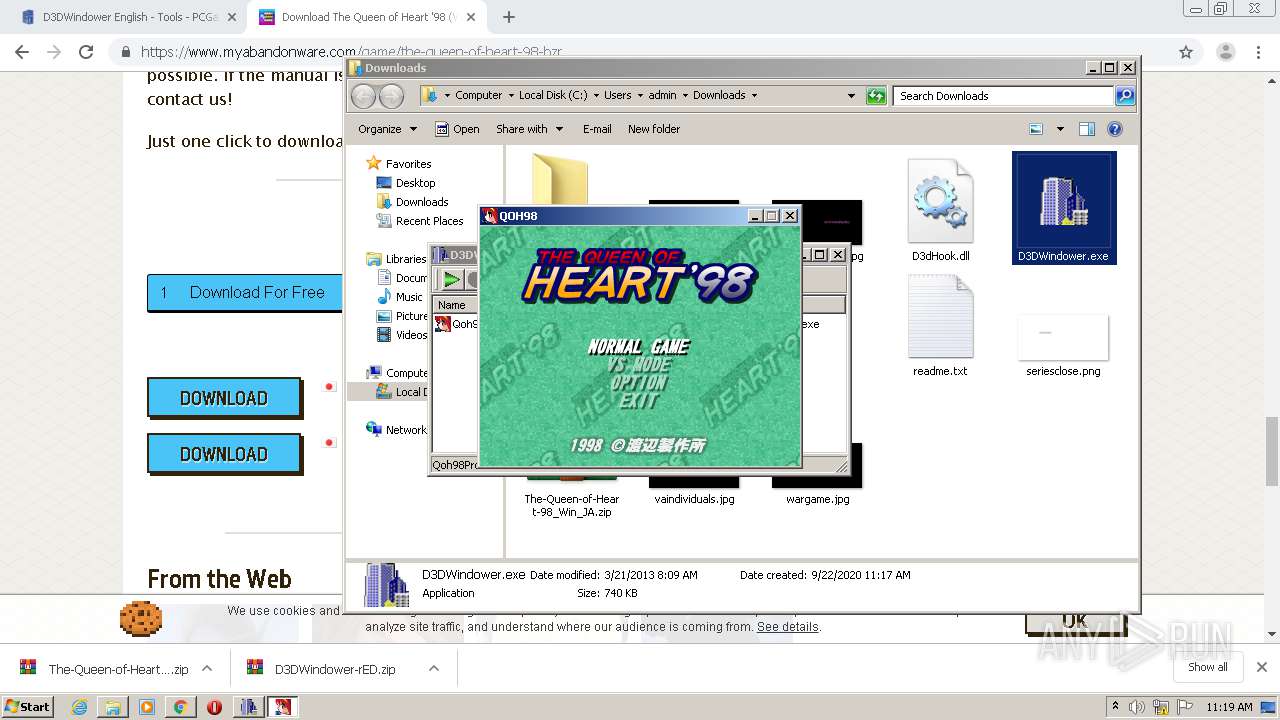Open the Organize dropdown menu
The width and height of the screenshot is (1280, 720).
click(387, 129)
